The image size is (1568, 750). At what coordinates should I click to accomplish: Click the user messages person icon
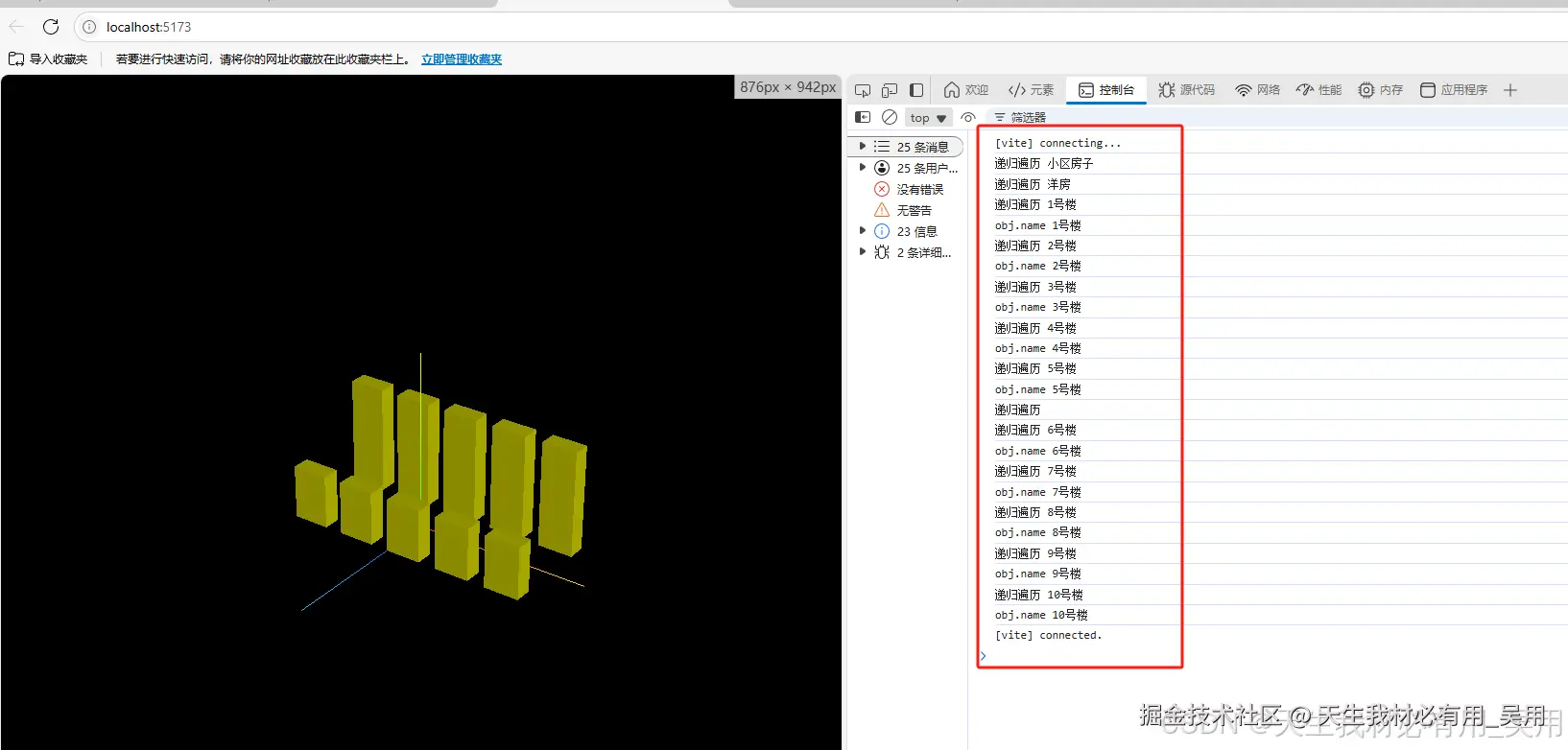coord(882,168)
